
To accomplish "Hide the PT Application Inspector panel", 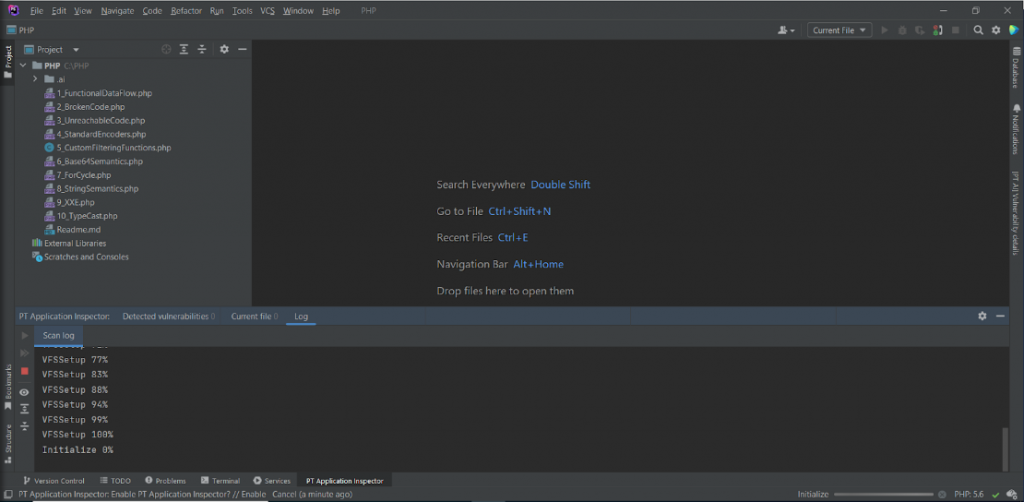I will 1000,316.
